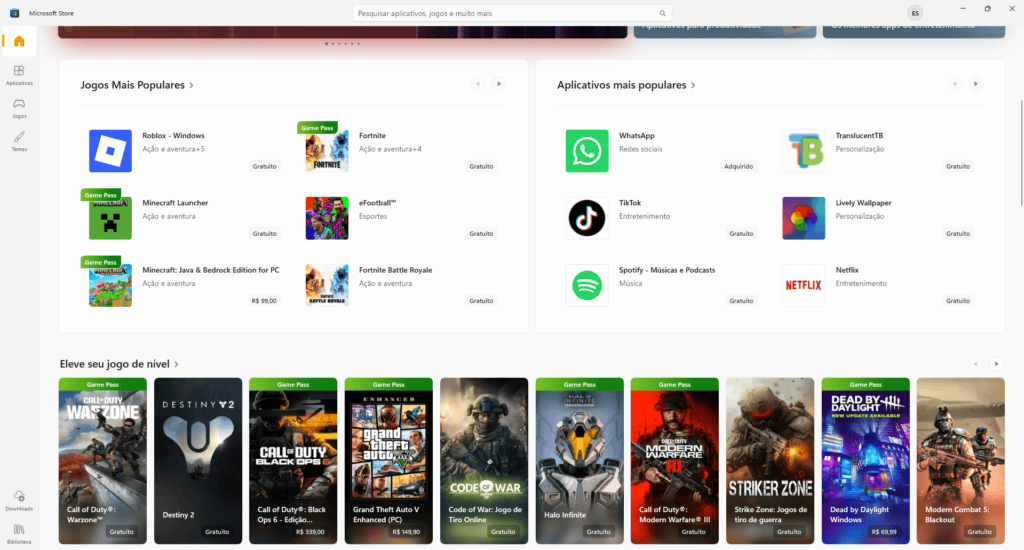This screenshot has height=550, width=1024.
Task: Open the Aplicativos section in sidebar
Action: pyautogui.click(x=19, y=74)
